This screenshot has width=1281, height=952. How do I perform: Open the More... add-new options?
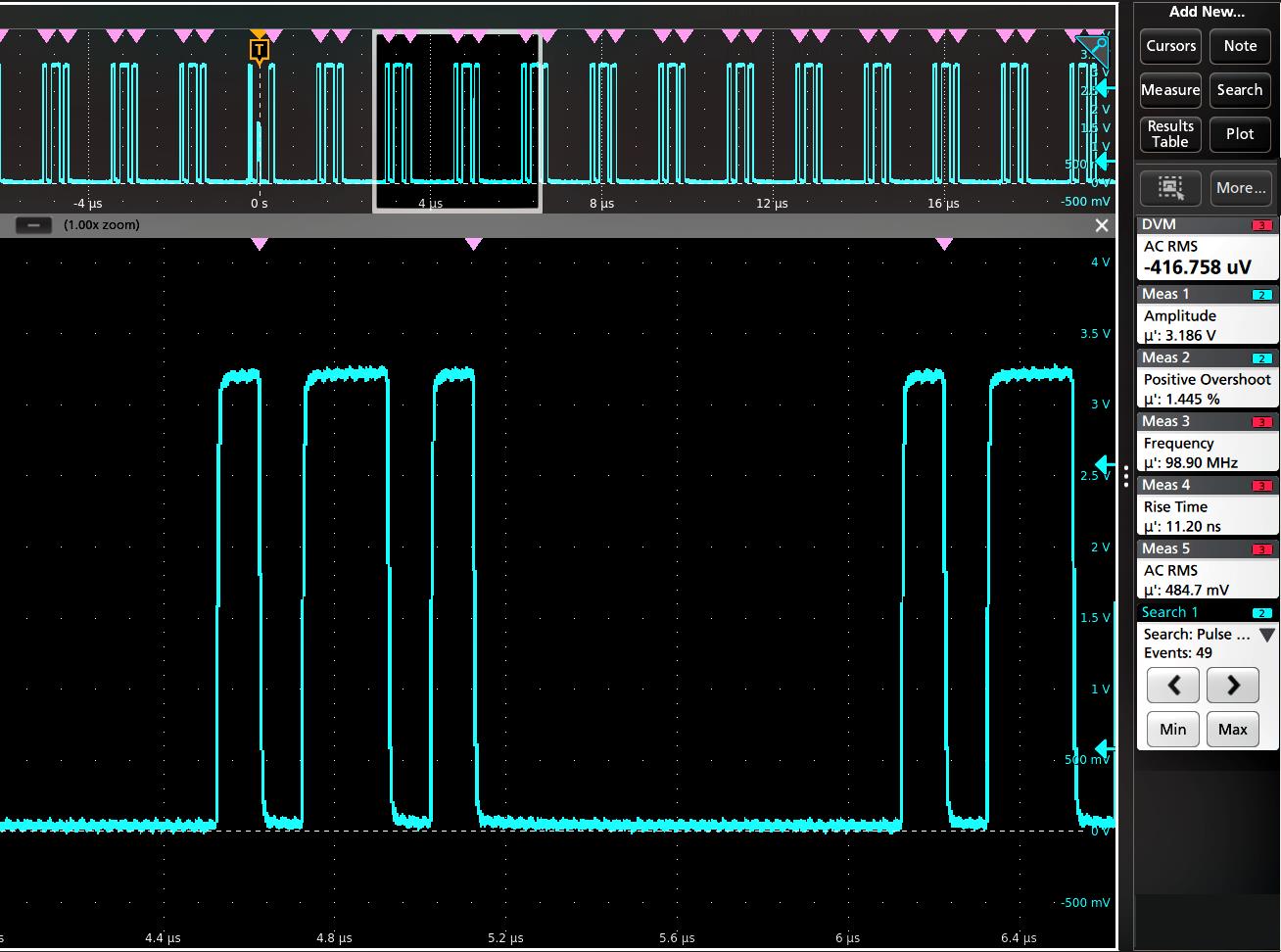[x=1240, y=187]
